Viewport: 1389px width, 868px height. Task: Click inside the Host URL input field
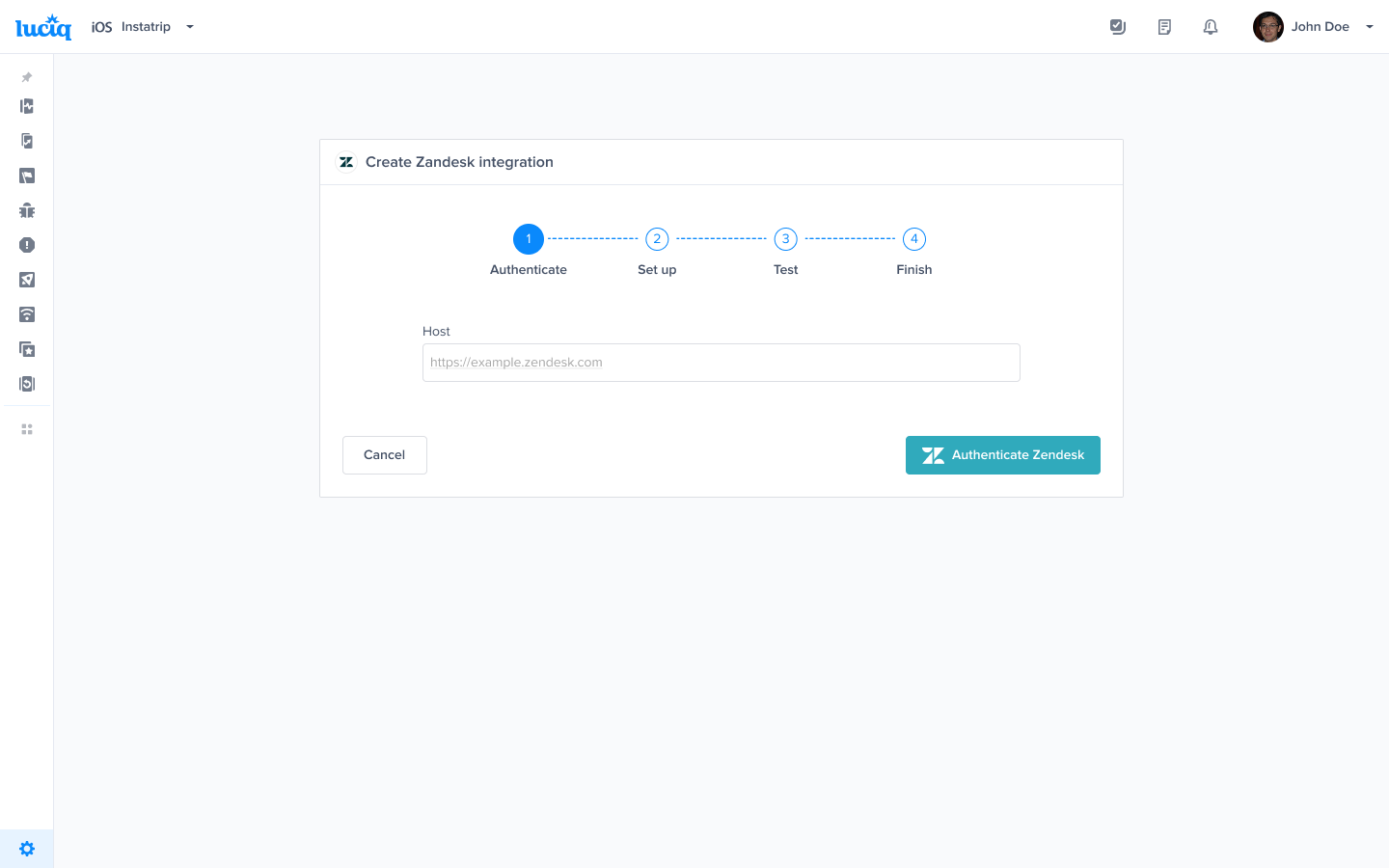tap(721, 362)
